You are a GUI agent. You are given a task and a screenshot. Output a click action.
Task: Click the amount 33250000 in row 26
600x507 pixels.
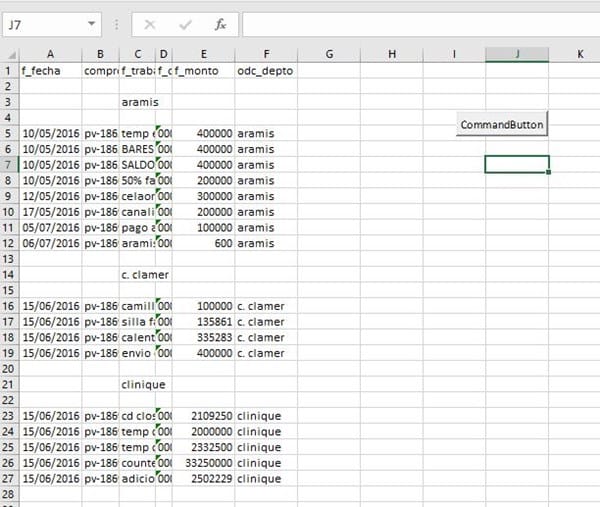click(x=204, y=463)
